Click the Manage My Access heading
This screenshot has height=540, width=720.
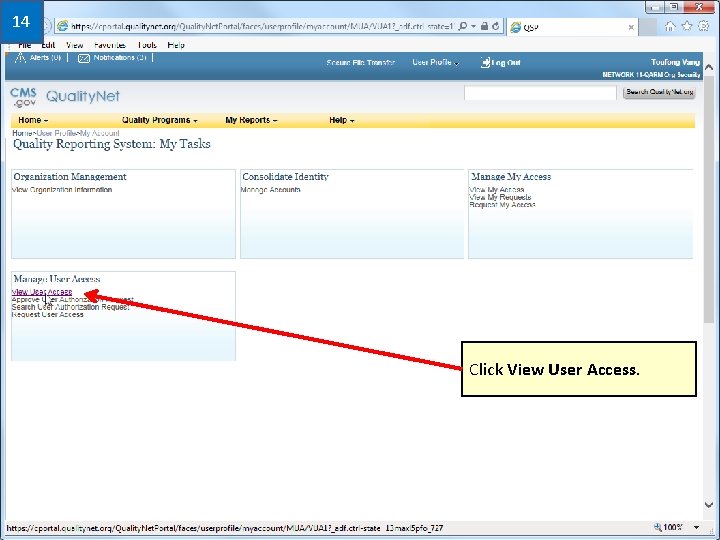(511, 177)
